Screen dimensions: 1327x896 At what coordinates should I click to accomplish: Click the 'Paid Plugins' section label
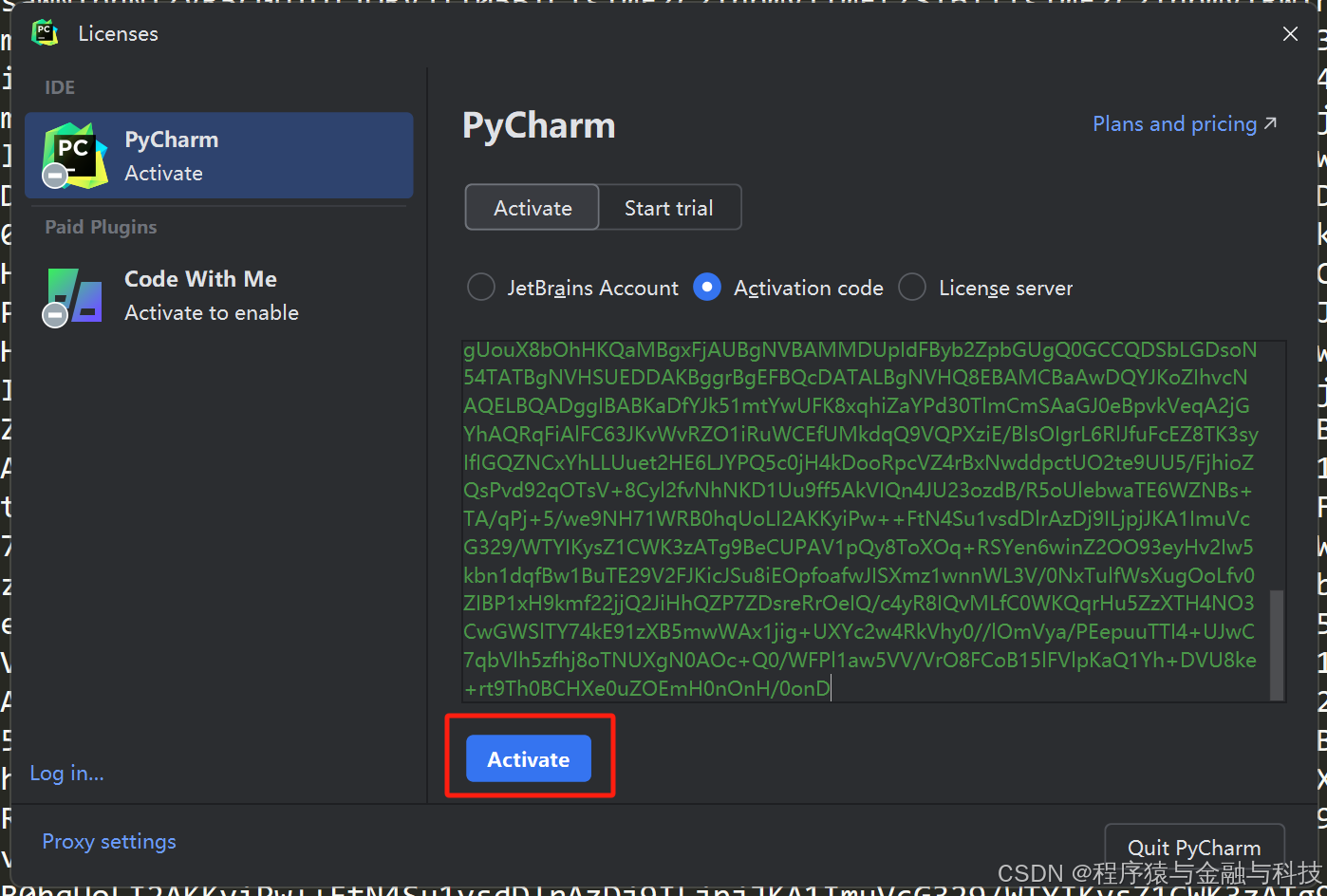tap(102, 227)
